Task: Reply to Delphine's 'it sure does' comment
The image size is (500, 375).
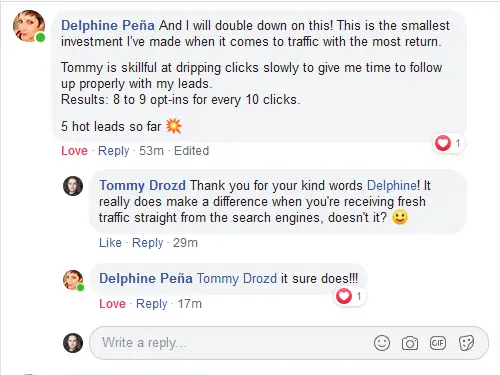Action: 152,304
